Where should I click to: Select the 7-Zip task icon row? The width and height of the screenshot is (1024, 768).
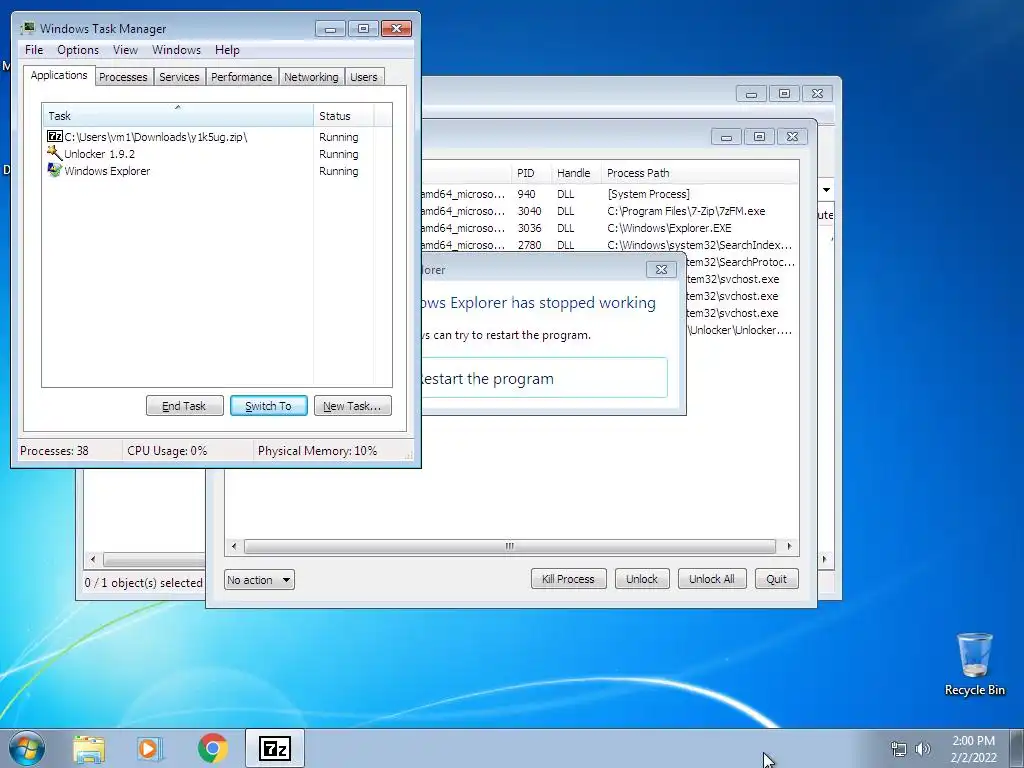(55, 136)
